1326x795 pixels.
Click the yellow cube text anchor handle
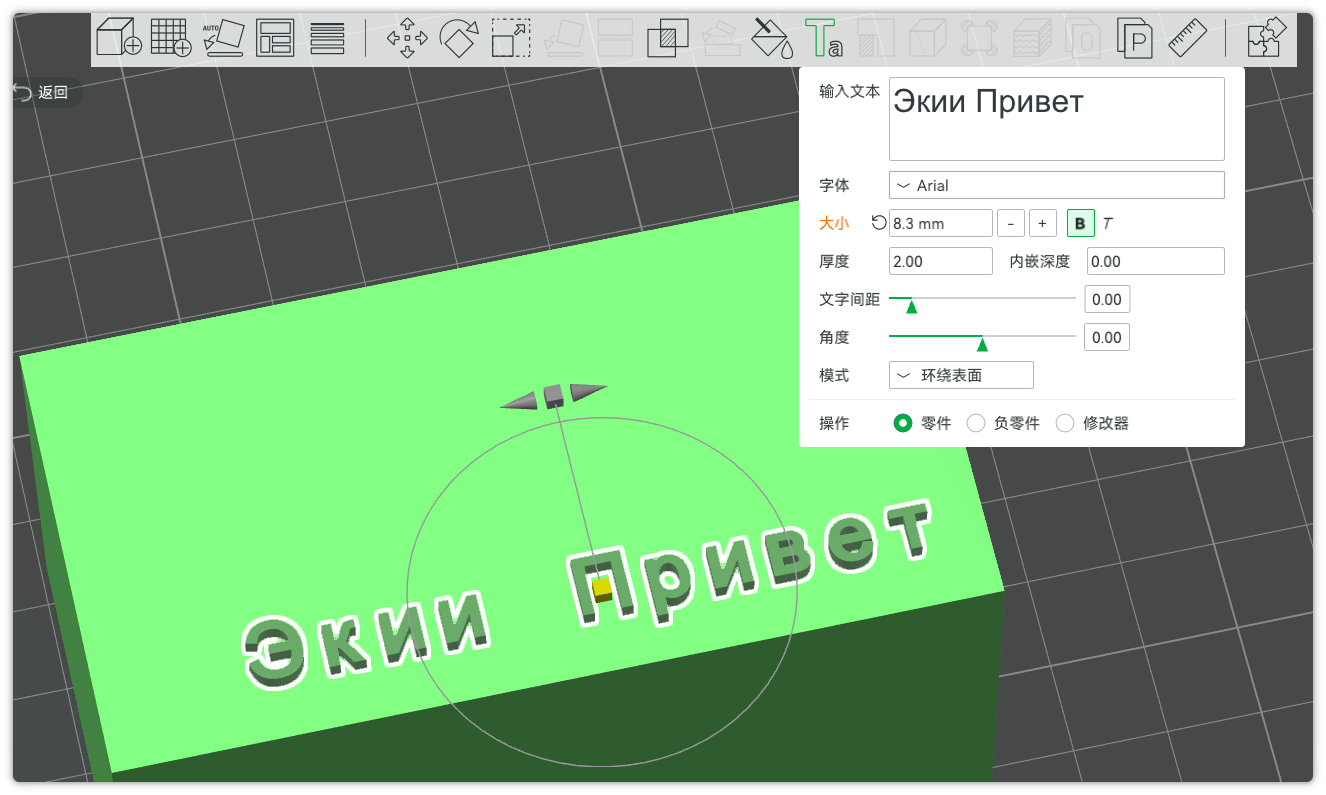point(601,587)
